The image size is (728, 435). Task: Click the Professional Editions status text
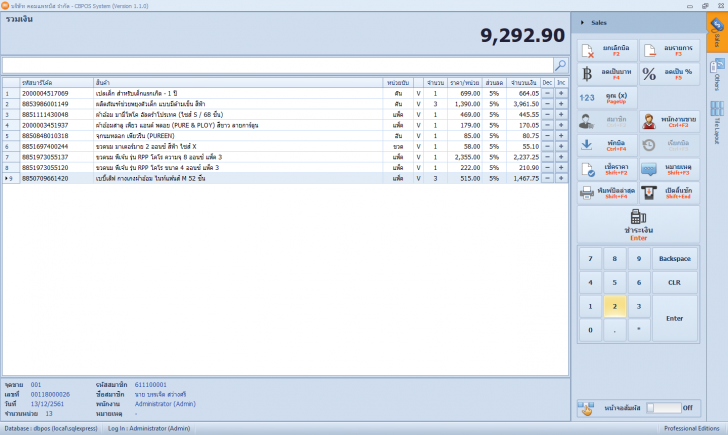coord(691,429)
